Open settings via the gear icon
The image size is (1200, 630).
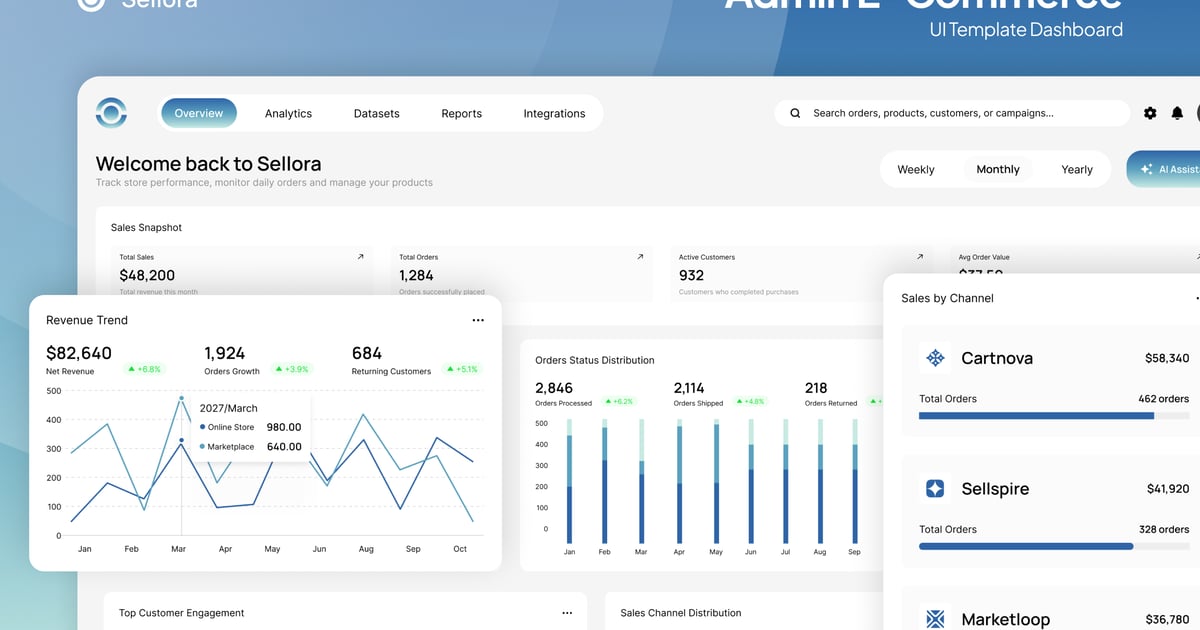tap(1150, 113)
